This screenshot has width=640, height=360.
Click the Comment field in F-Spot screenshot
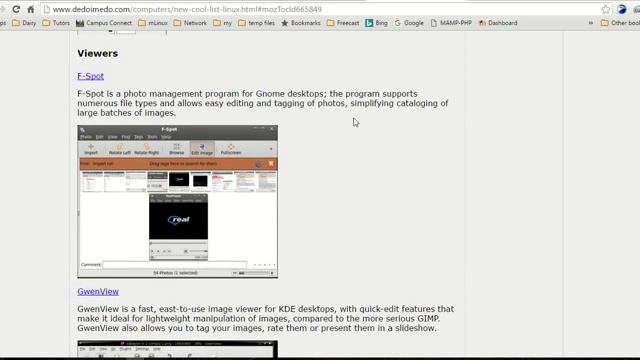(175, 264)
